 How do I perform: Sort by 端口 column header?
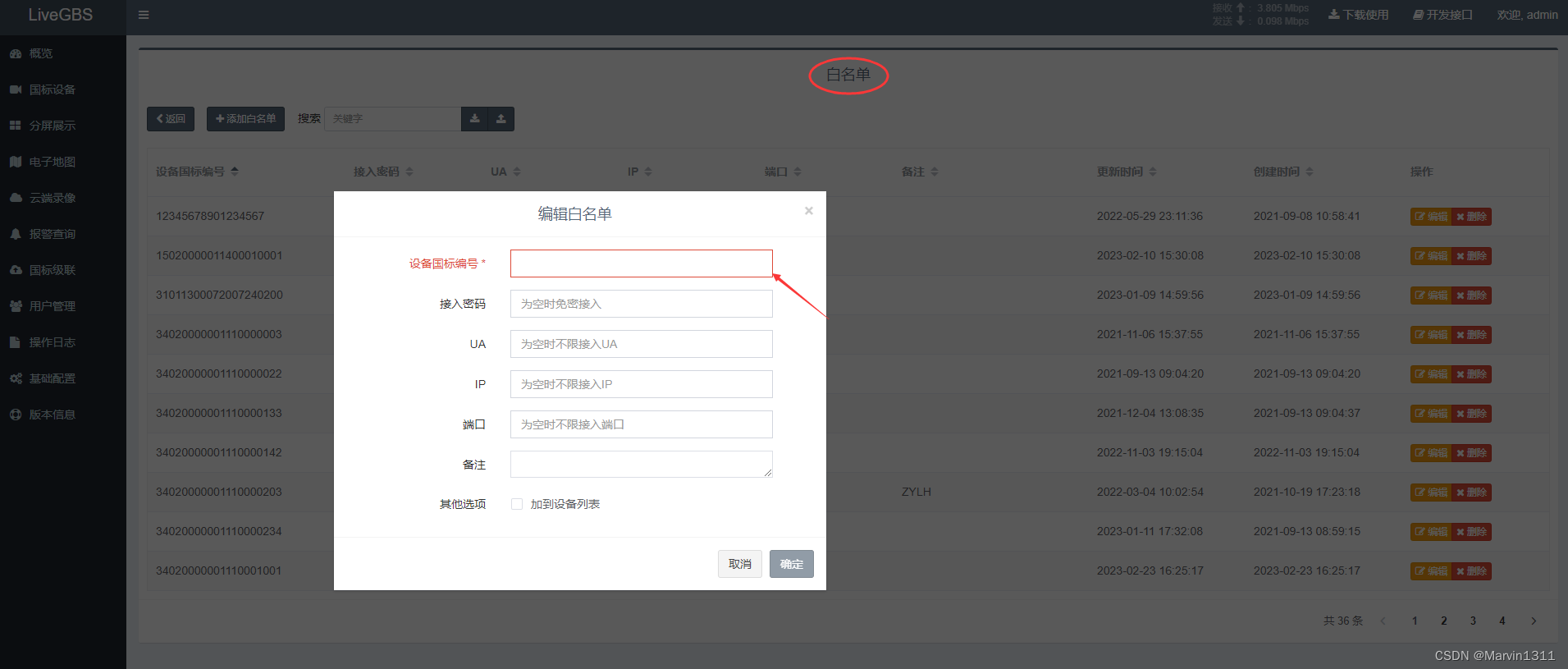[783, 172]
